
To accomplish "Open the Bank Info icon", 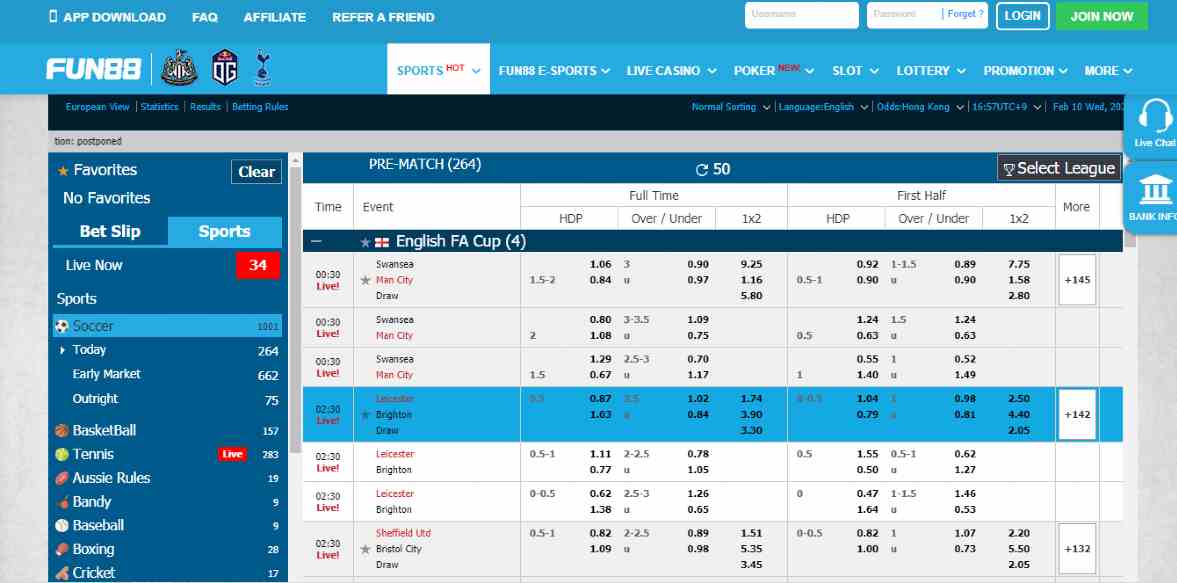I will (x=1154, y=188).
